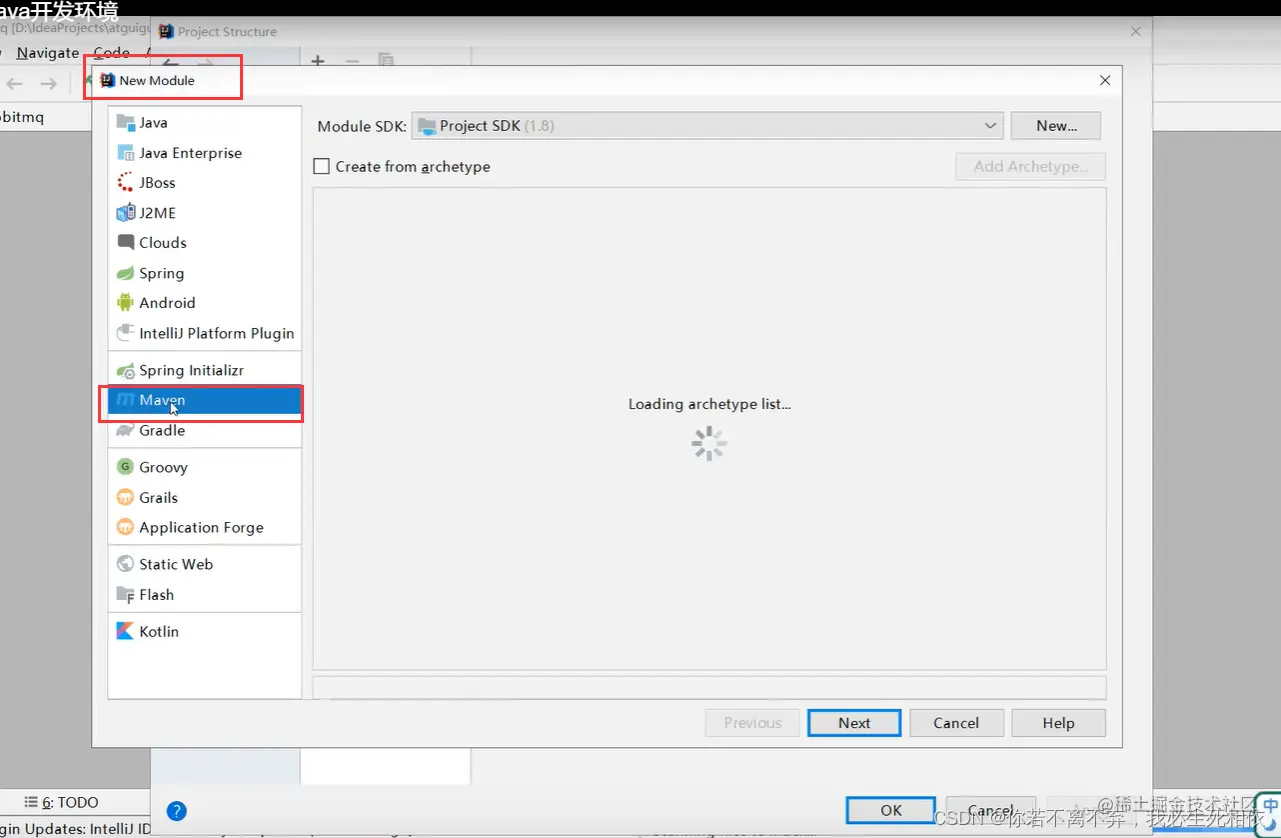Click the forward arrow in the IDE toolbar
The image size is (1281, 838).
pos(48,84)
